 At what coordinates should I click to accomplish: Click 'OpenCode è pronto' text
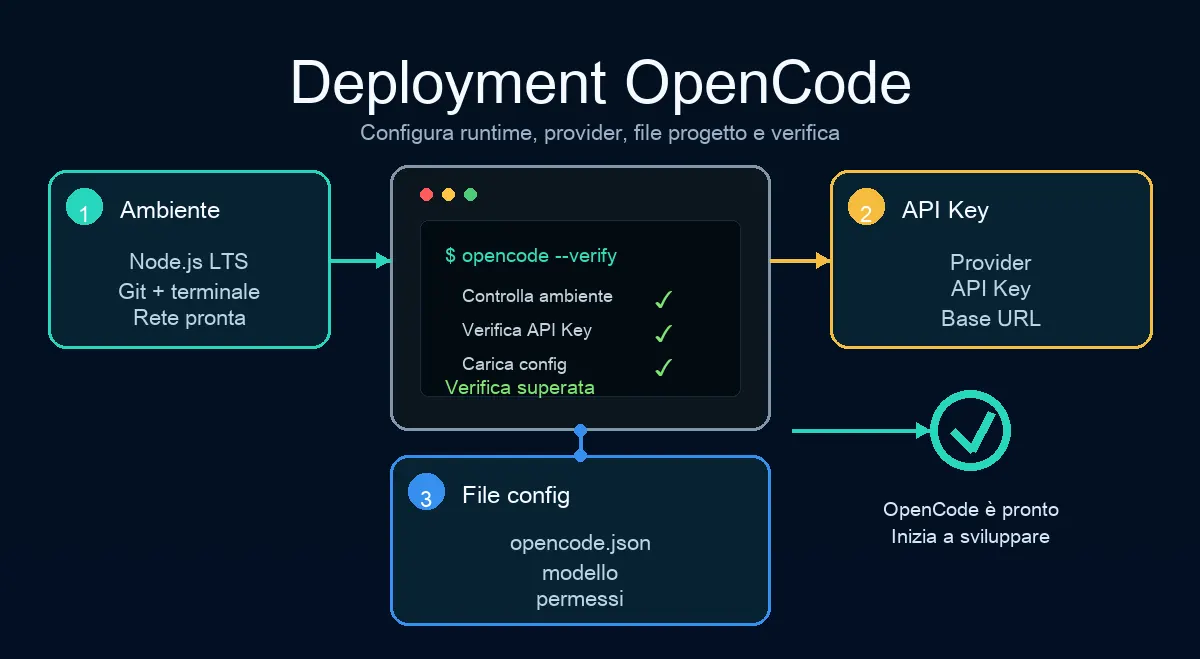pos(971,510)
